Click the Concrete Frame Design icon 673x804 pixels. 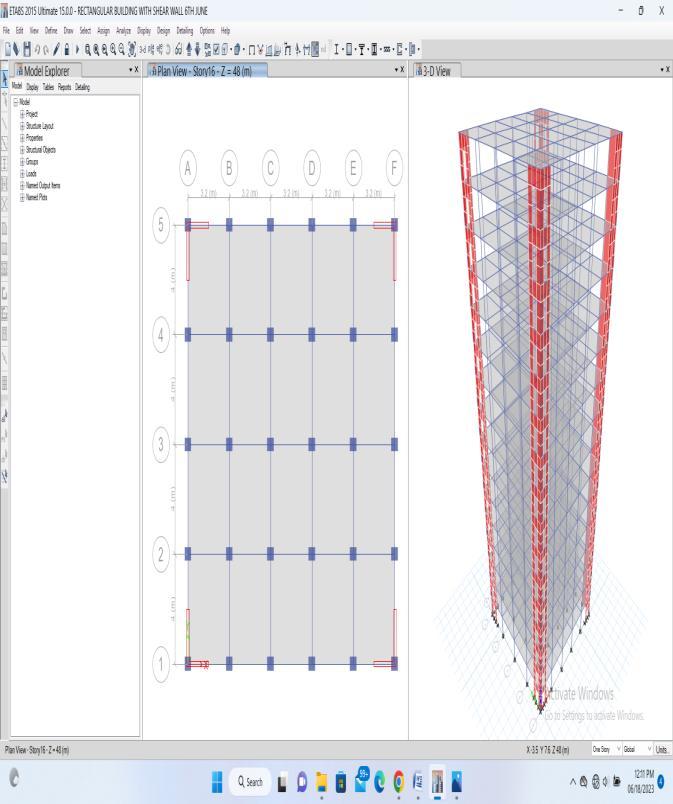click(349, 49)
